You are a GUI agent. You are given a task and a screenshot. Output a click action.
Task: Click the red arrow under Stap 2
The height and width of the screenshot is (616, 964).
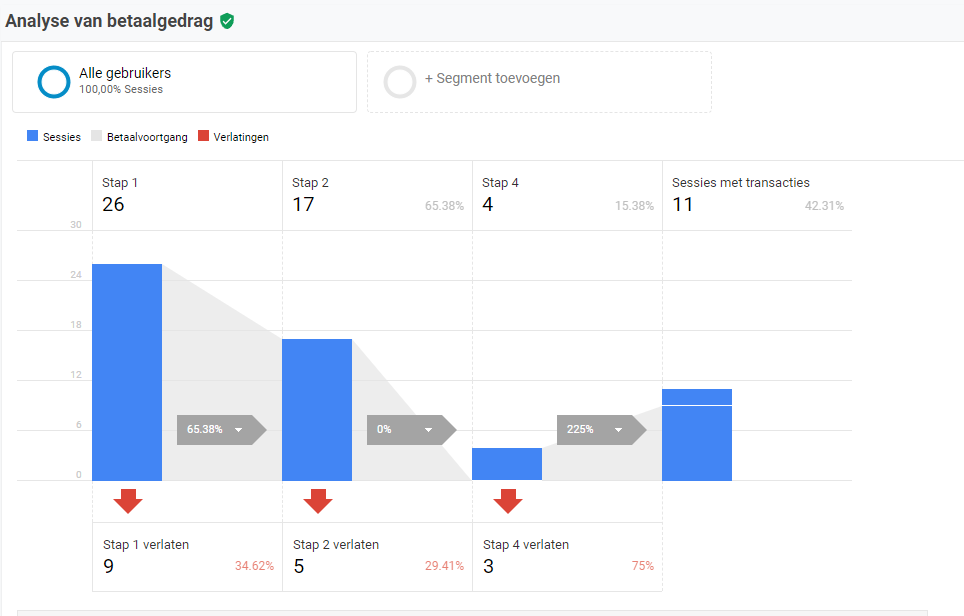(318, 501)
